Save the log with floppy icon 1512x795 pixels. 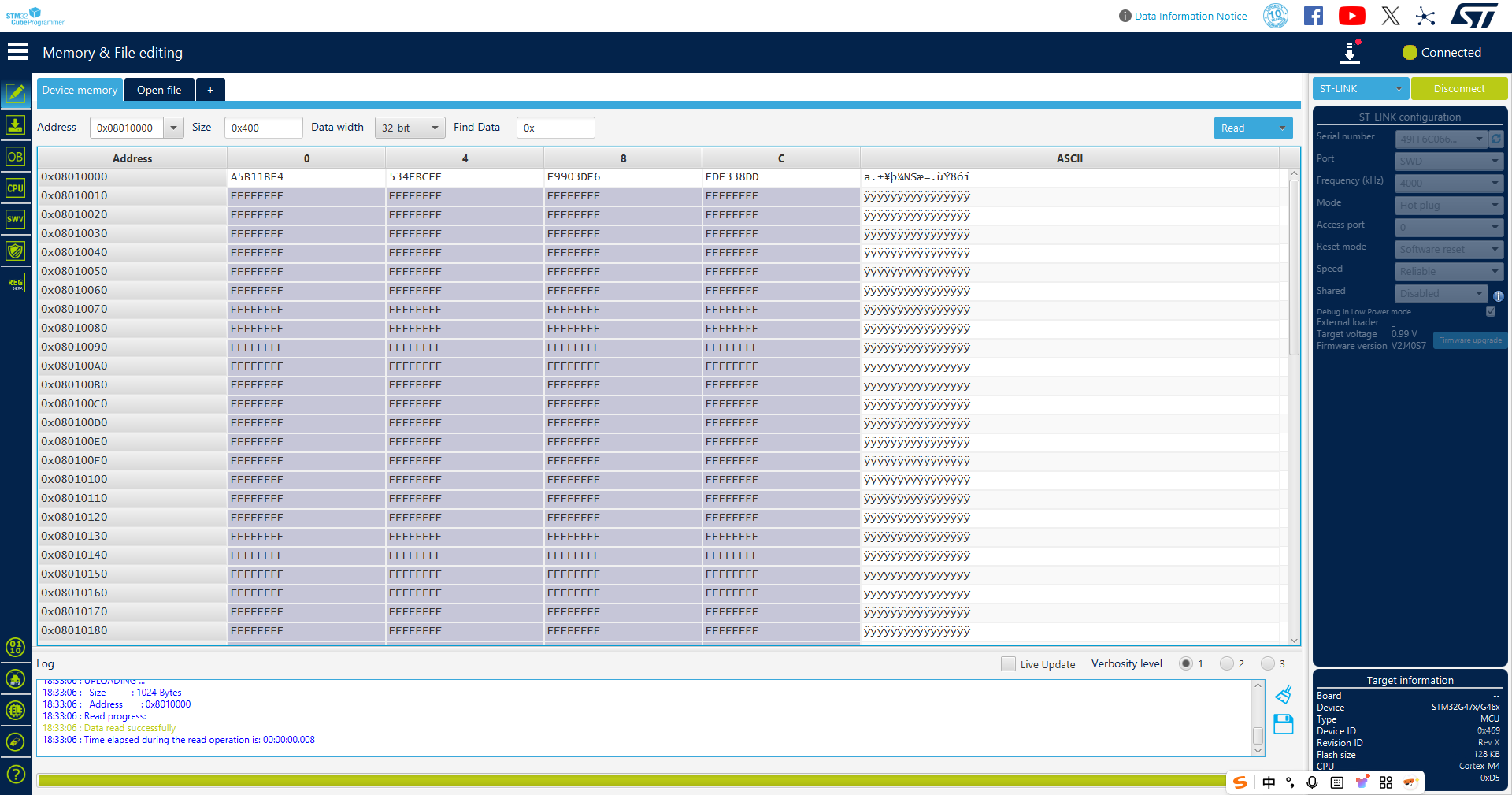pyautogui.click(x=1283, y=724)
